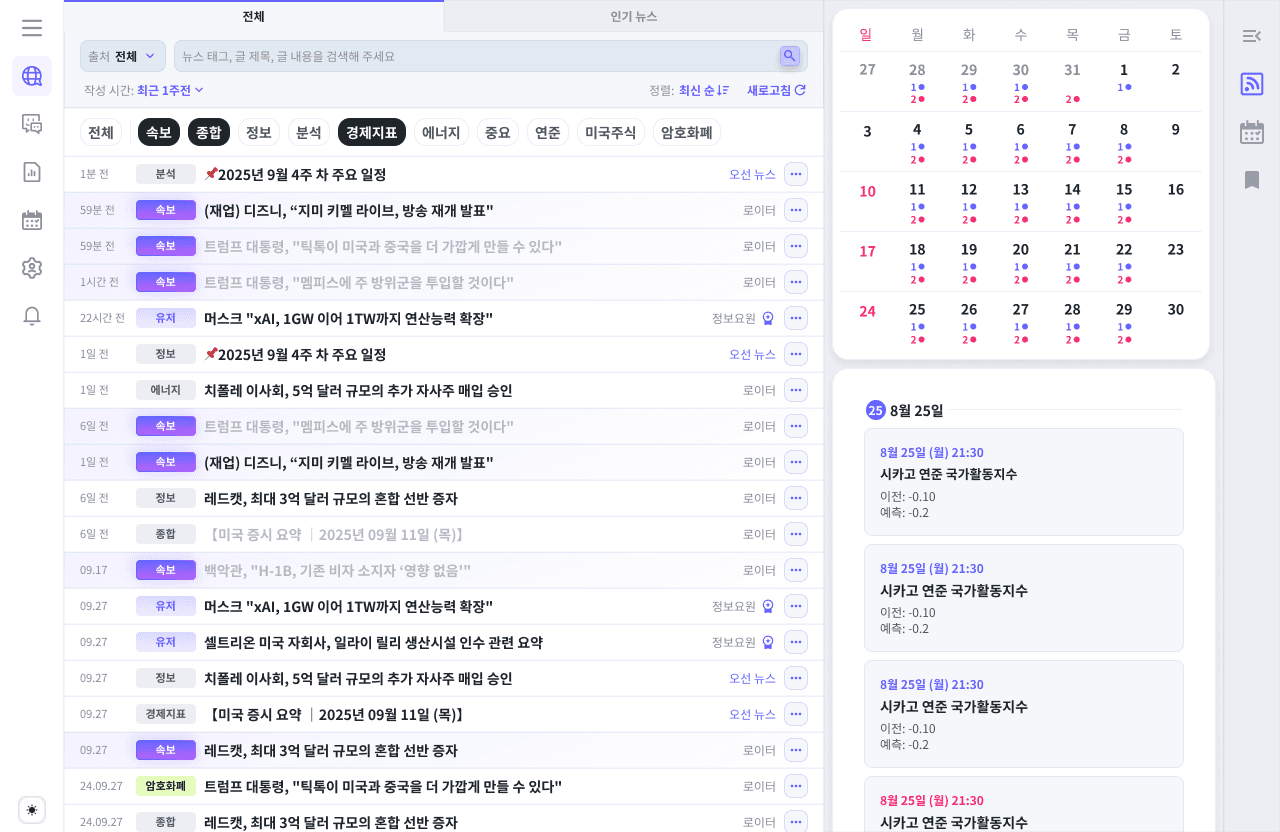
Task: Select calendar date 13
Action: click(x=1020, y=190)
